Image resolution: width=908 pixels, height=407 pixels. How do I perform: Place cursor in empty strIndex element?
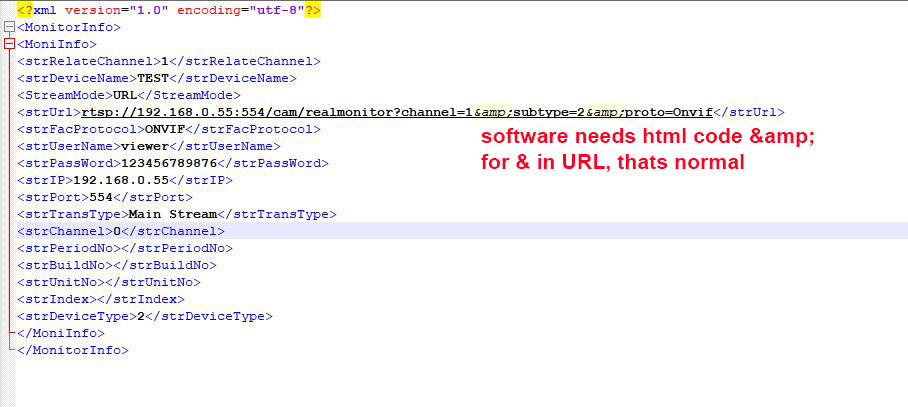[97, 299]
